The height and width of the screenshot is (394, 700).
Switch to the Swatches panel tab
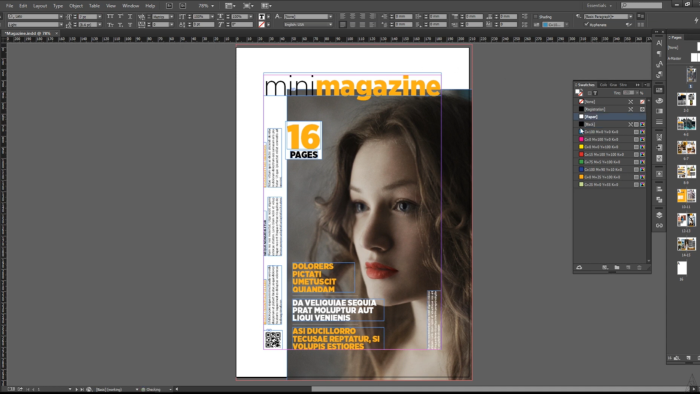tap(585, 85)
